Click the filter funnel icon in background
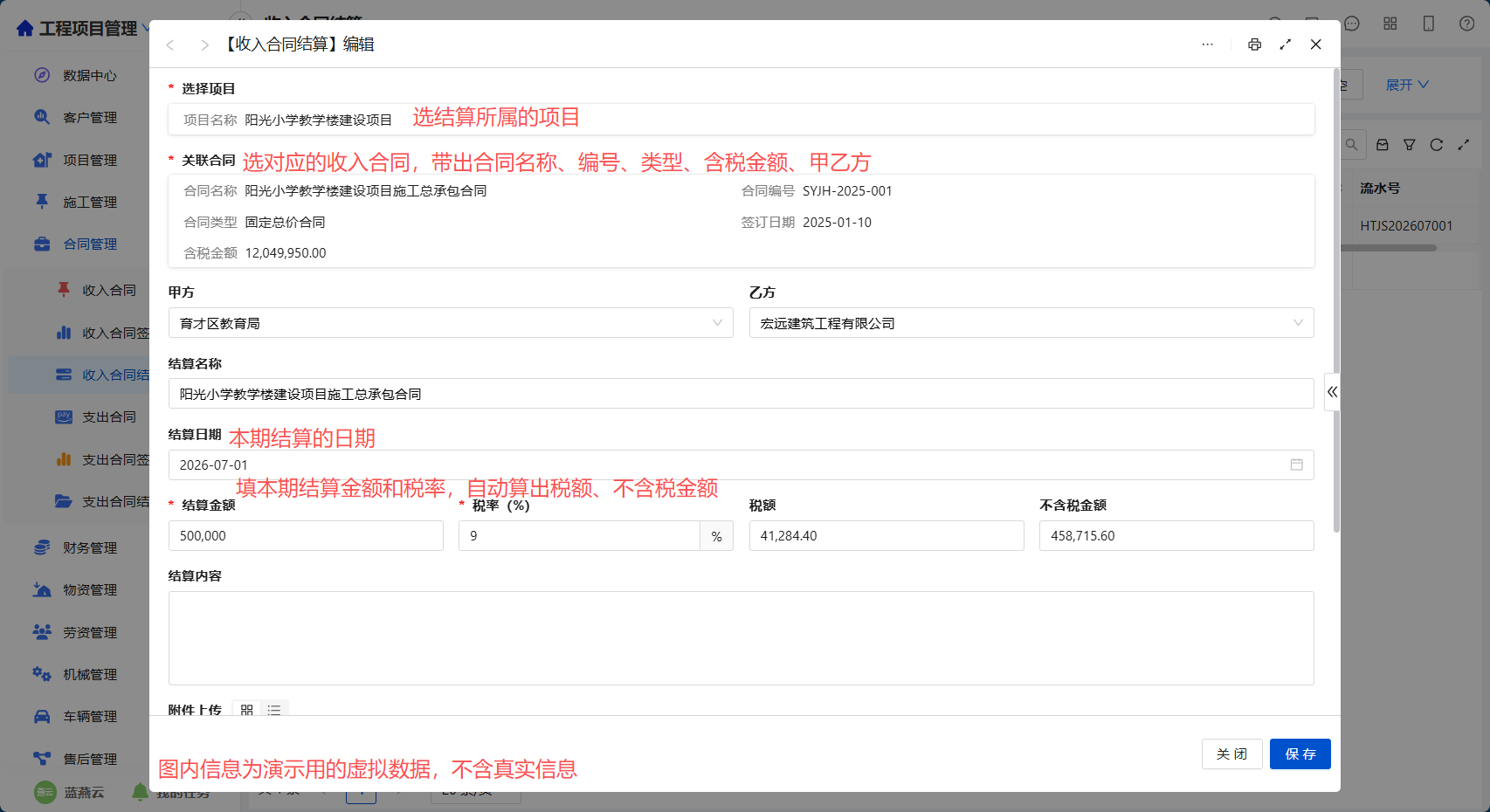This screenshot has height=812, width=1490. point(1410,145)
